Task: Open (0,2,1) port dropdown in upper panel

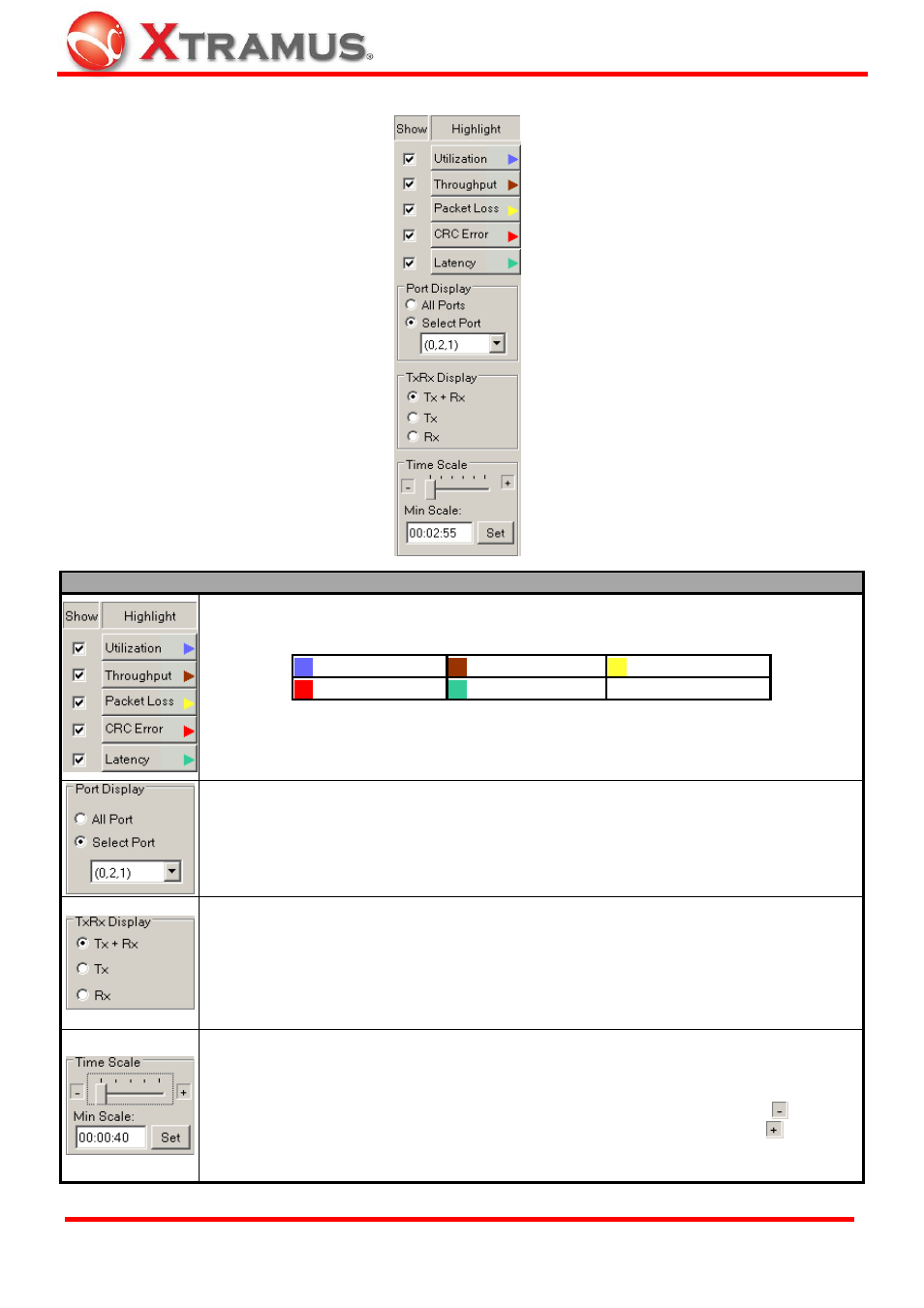Action: point(497,344)
